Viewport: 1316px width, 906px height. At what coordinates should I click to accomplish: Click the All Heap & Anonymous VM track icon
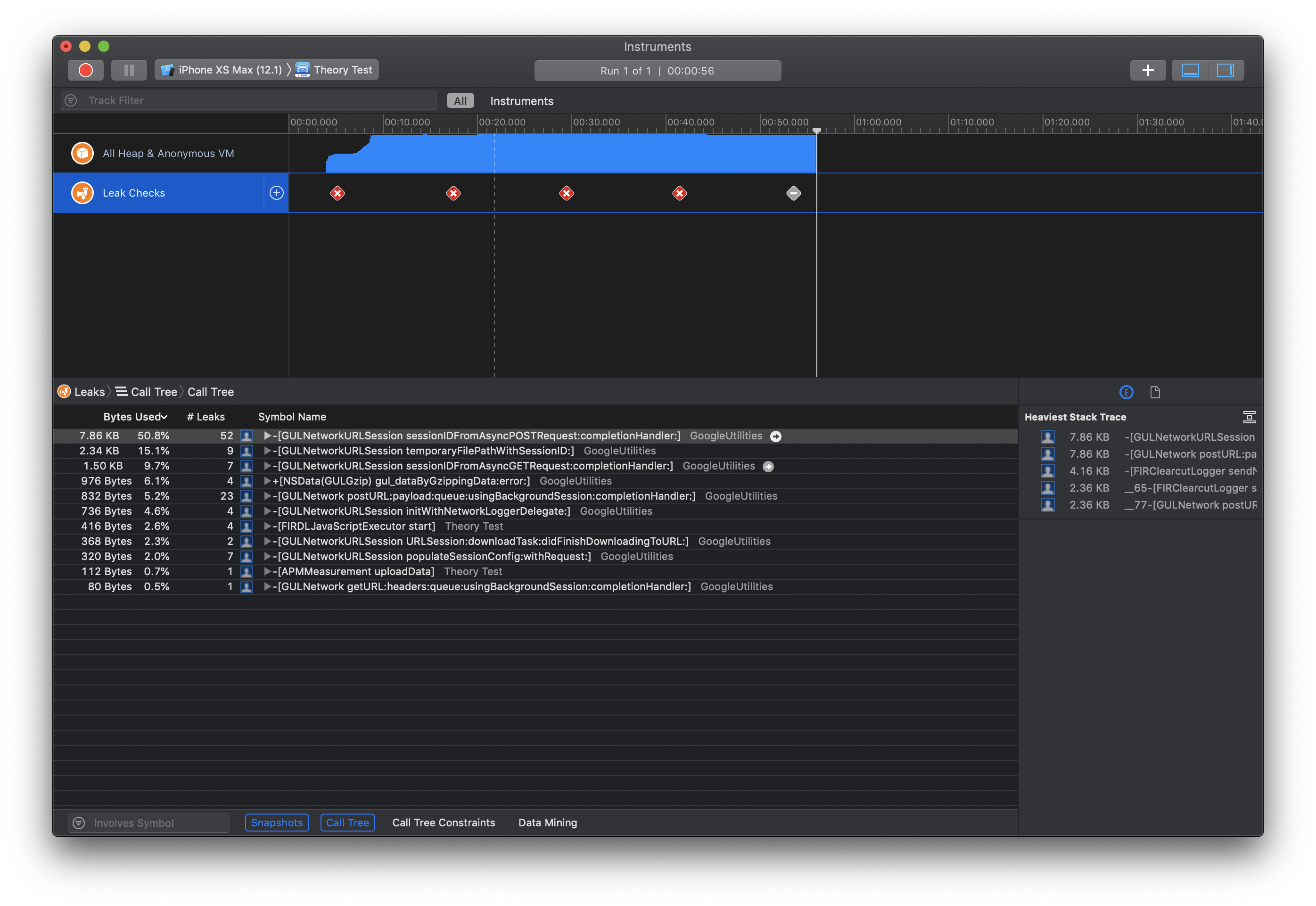pos(82,153)
